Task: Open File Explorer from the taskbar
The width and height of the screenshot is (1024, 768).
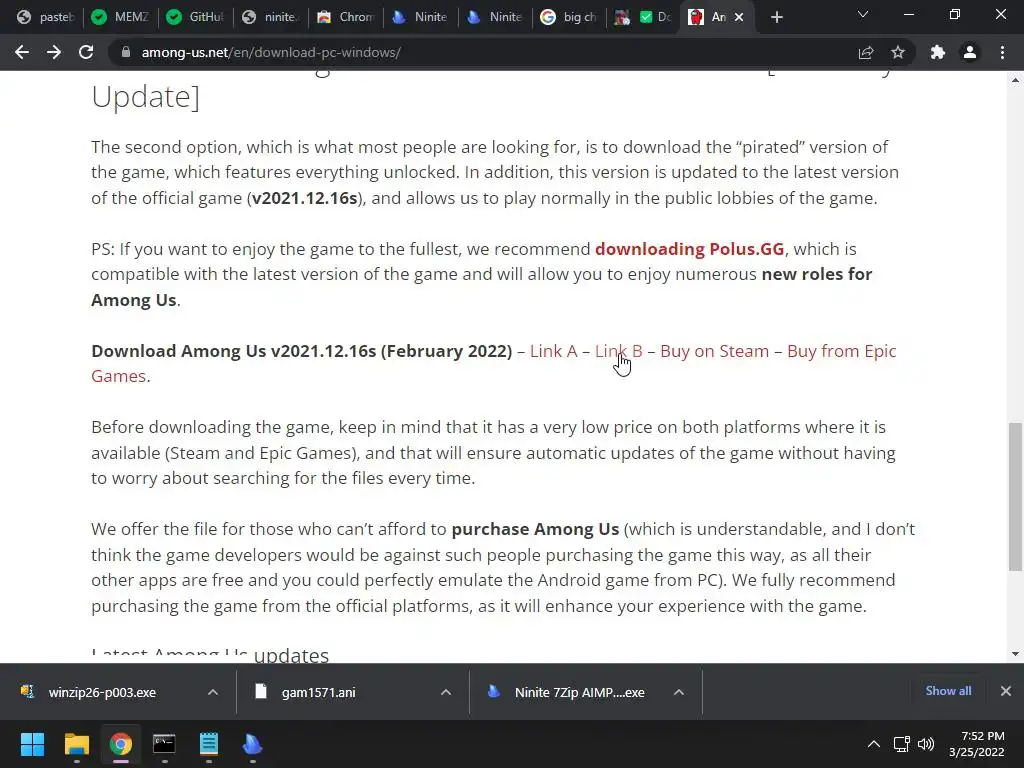Action: pyautogui.click(x=76, y=744)
